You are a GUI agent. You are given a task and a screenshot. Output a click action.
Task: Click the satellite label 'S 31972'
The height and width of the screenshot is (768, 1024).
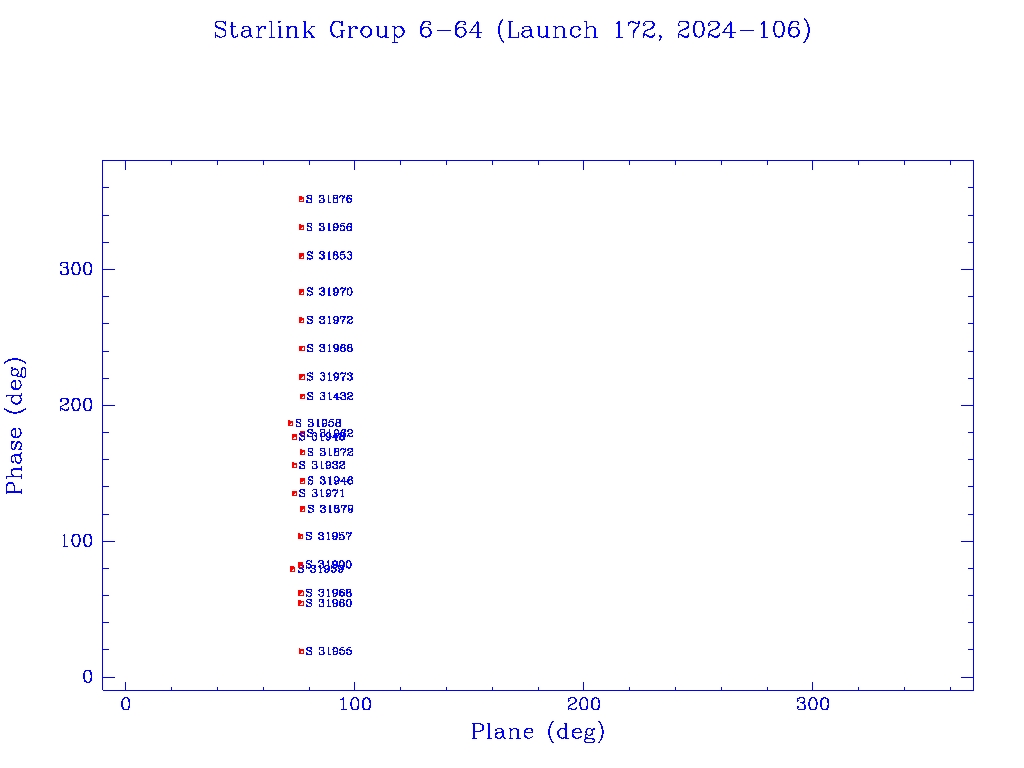point(329,320)
